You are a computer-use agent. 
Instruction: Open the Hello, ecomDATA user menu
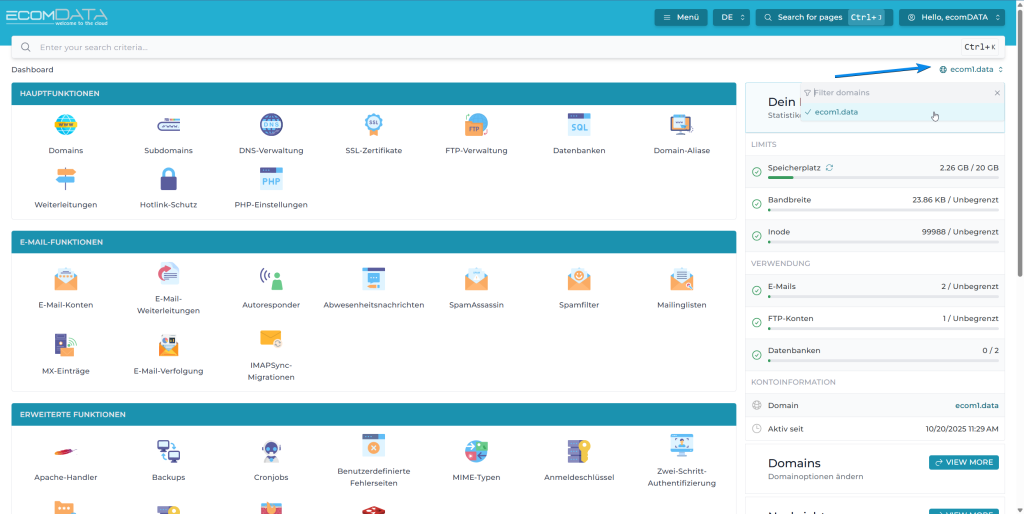951,17
